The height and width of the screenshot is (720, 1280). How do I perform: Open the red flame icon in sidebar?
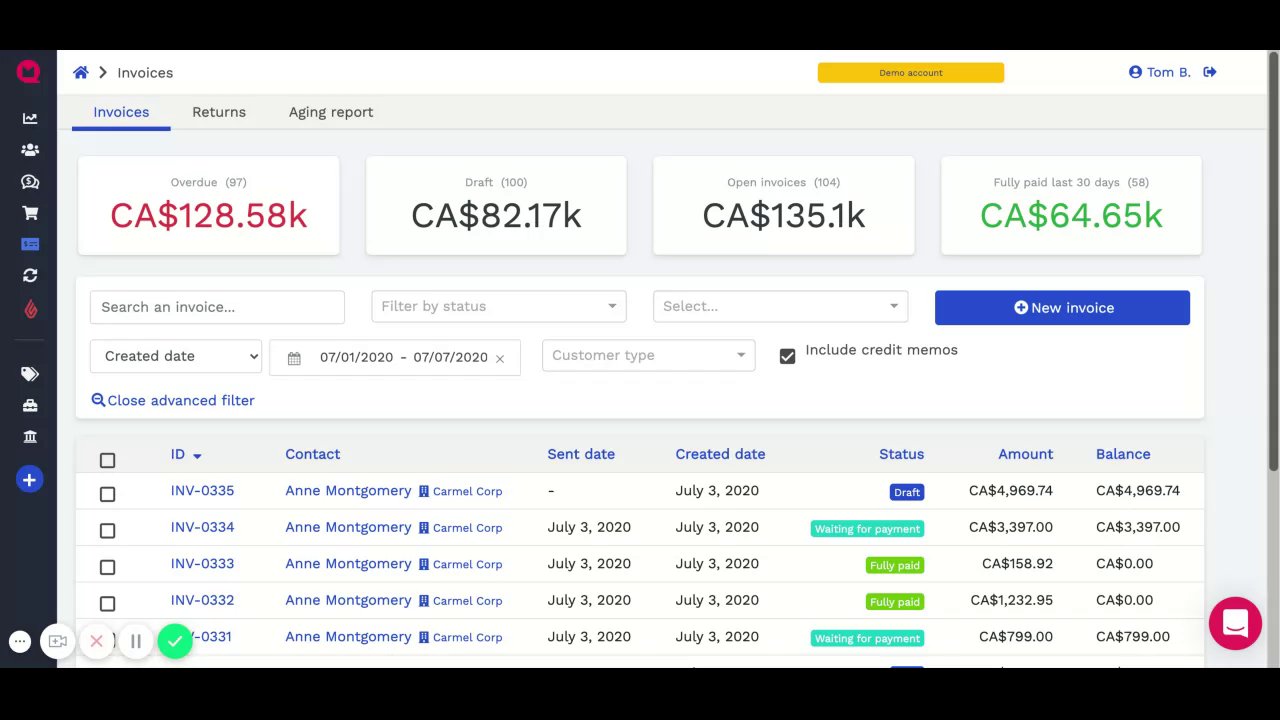(30, 309)
